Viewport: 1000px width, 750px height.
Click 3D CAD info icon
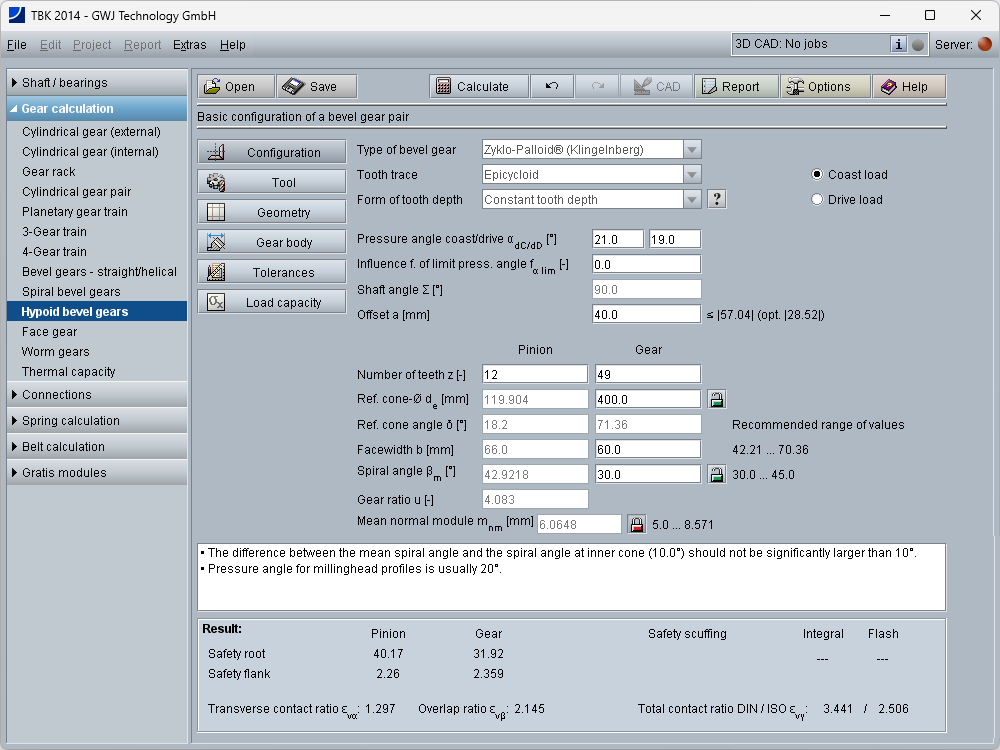[898, 44]
